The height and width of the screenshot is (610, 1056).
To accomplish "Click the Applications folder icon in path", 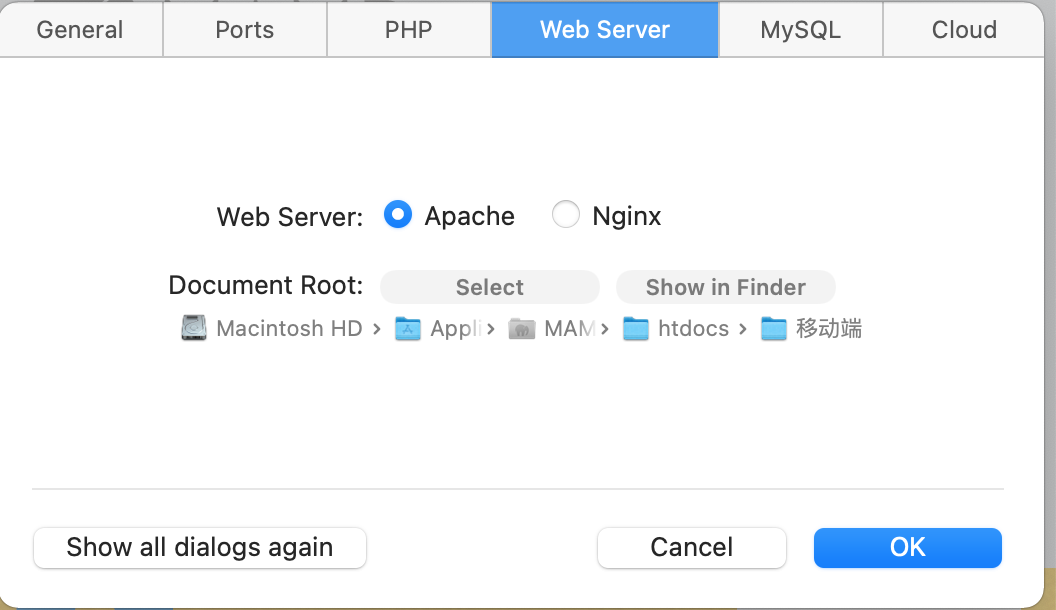I will [x=408, y=328].
